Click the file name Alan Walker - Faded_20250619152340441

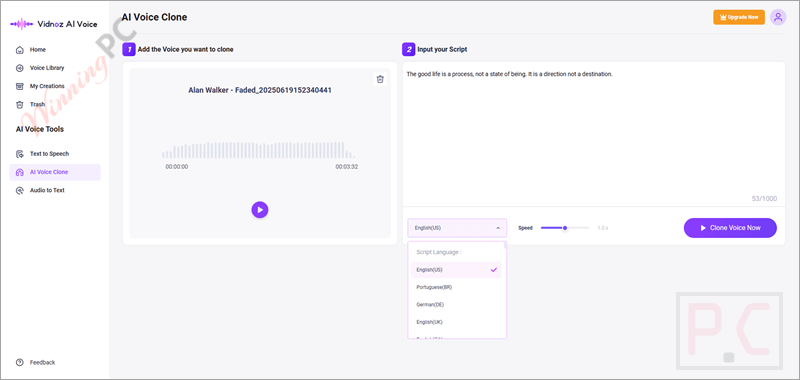point(260,90)
